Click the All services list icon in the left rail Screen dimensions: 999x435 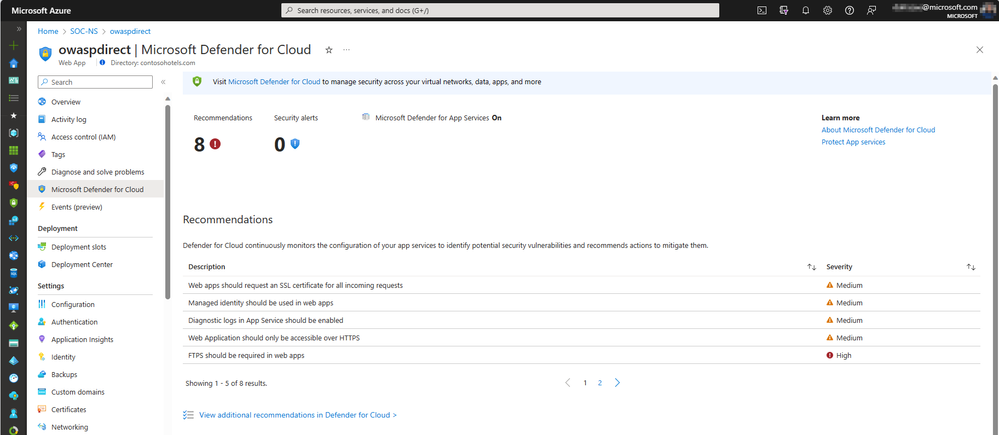(13, 98)
